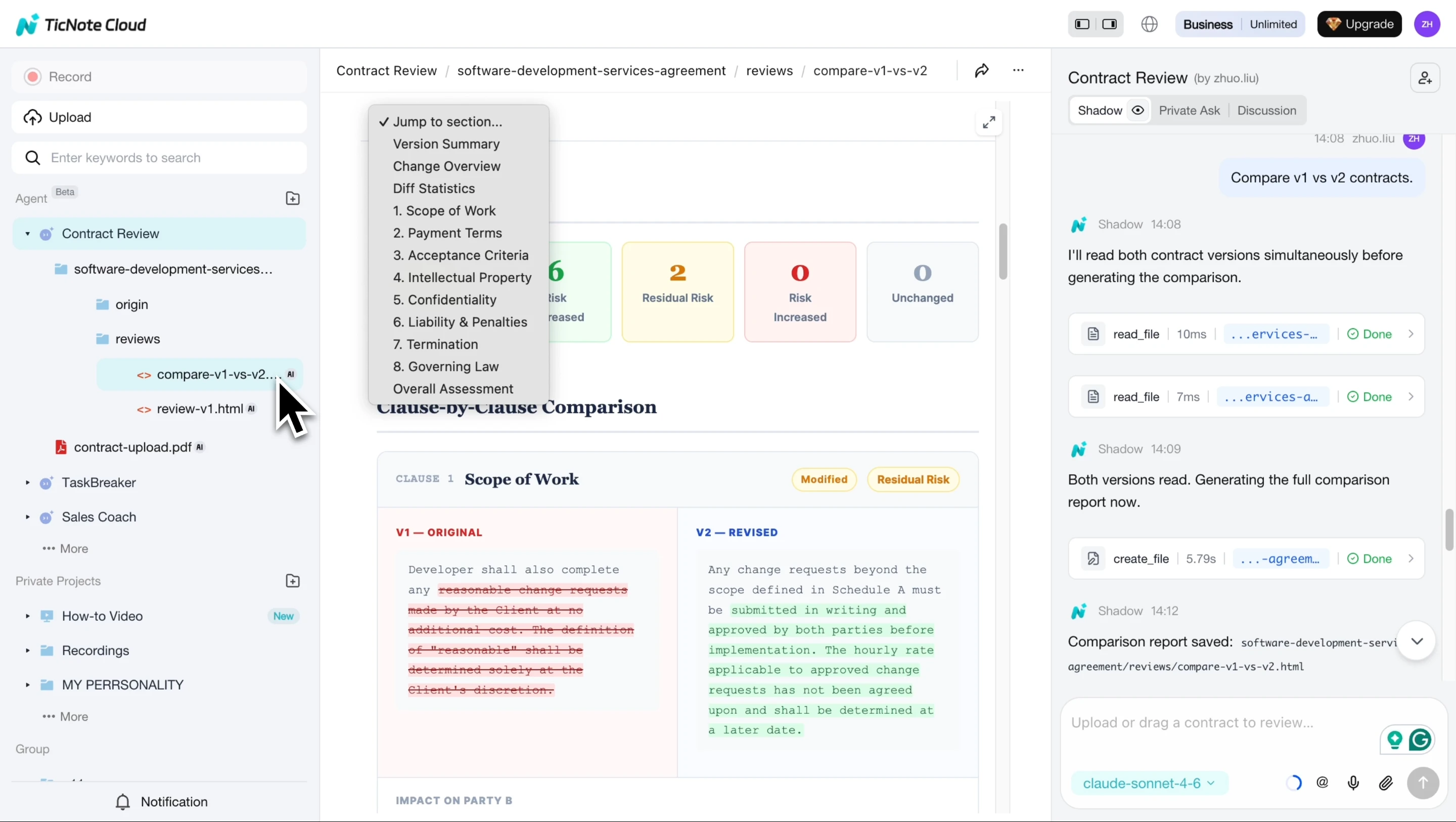Toggle Shadow visibility eye icon
This screenshot has height=822, width=1456.
click(x=1138, y=110)
